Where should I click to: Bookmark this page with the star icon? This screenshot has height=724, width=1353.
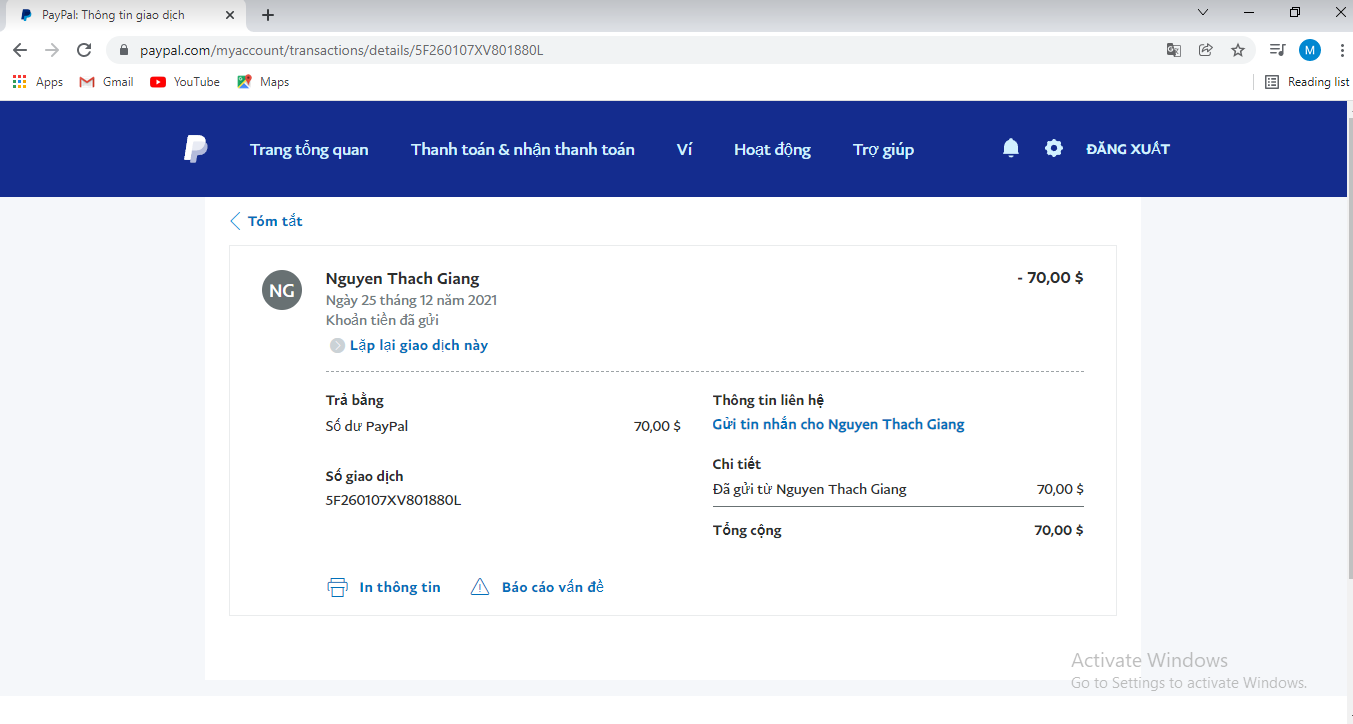coord(1238,50)
